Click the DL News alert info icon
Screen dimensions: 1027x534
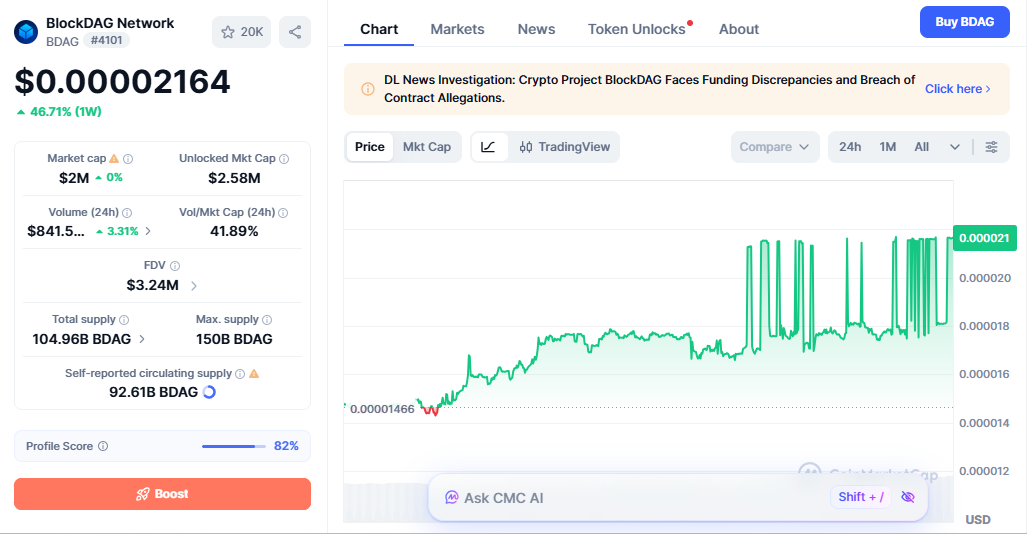tap(368, 88)
